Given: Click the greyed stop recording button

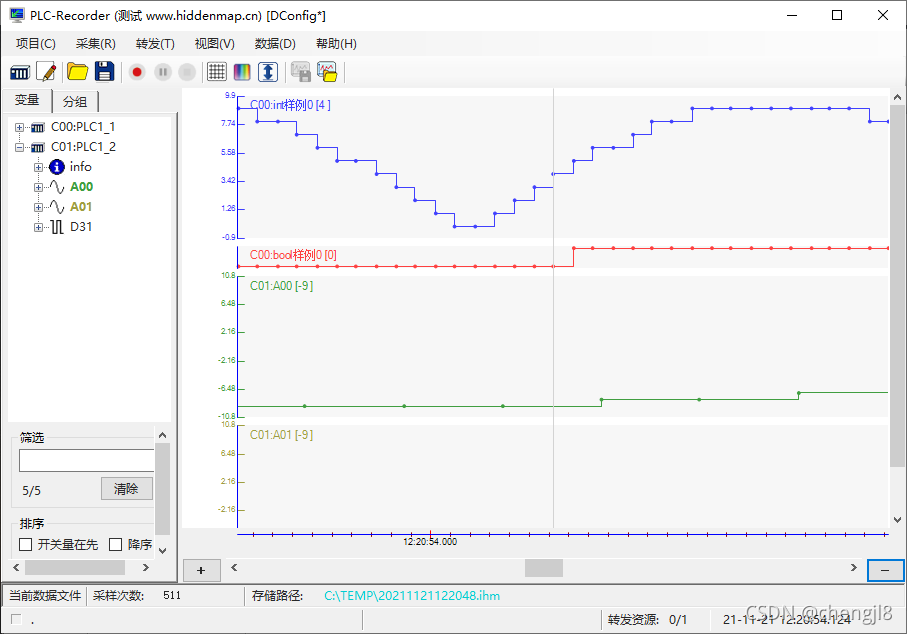Looking at the screenshot, I should coord(187,72).
